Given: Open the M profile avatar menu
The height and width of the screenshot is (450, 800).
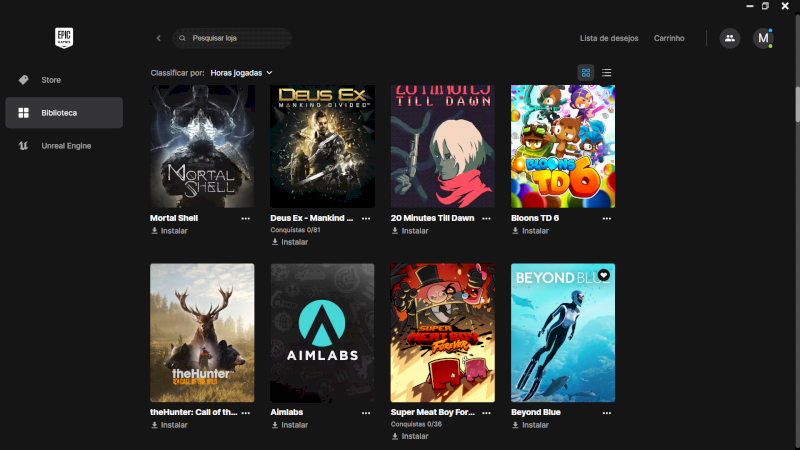Looking at the screenshot, I should pos(763,38).
